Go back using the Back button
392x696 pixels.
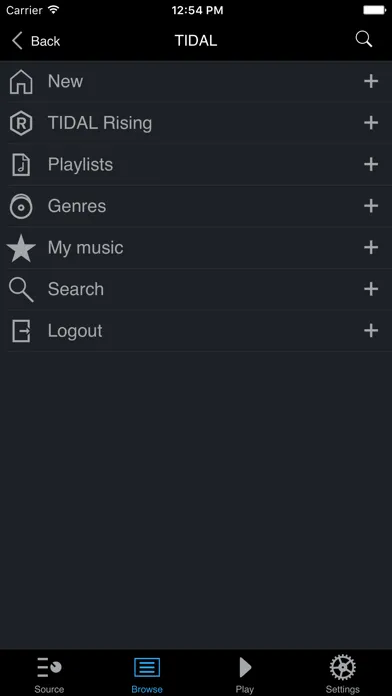coord(36,41)
